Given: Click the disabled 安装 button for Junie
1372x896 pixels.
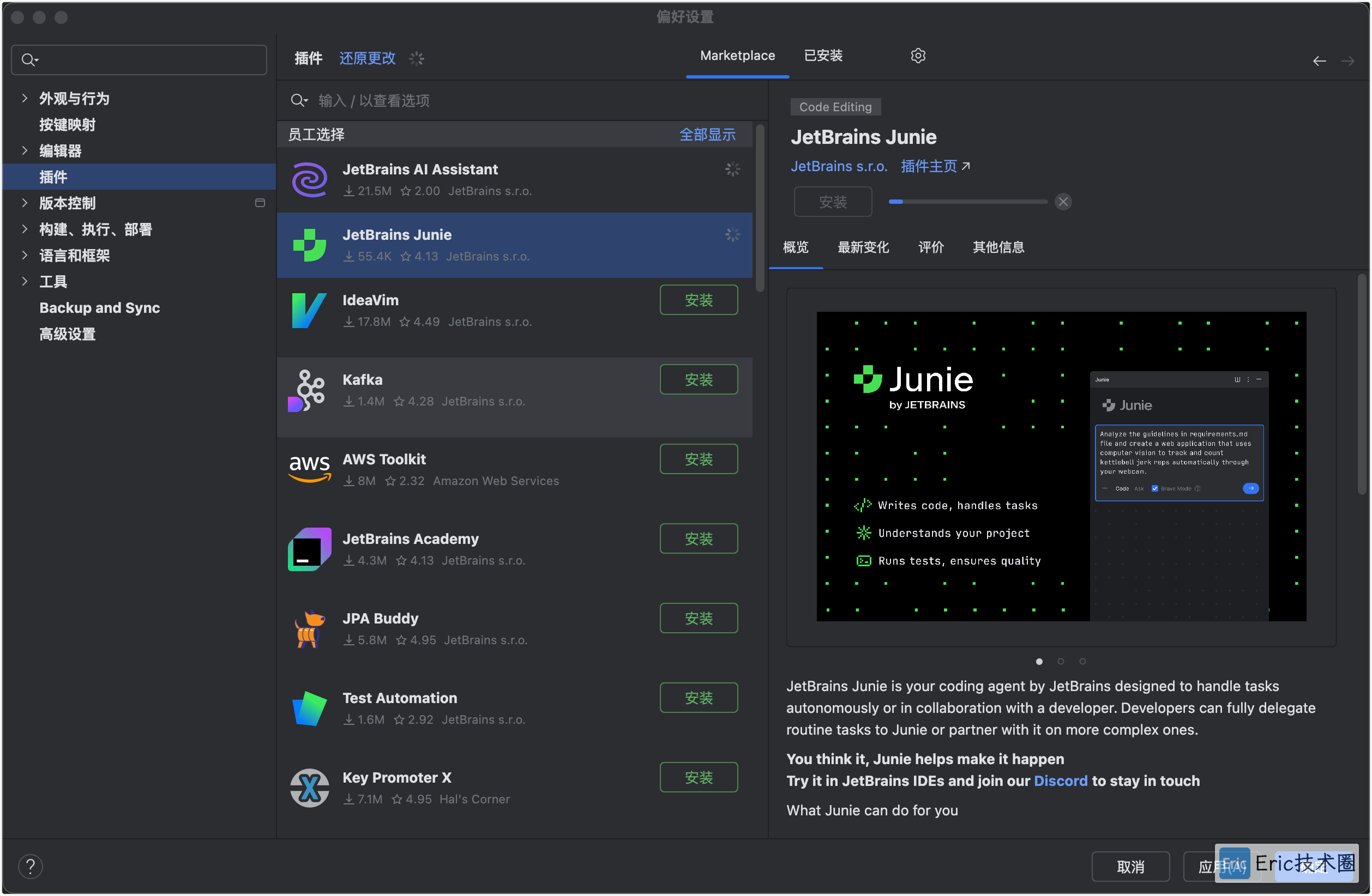Looking at the screenshot, I should coord(833,202).
